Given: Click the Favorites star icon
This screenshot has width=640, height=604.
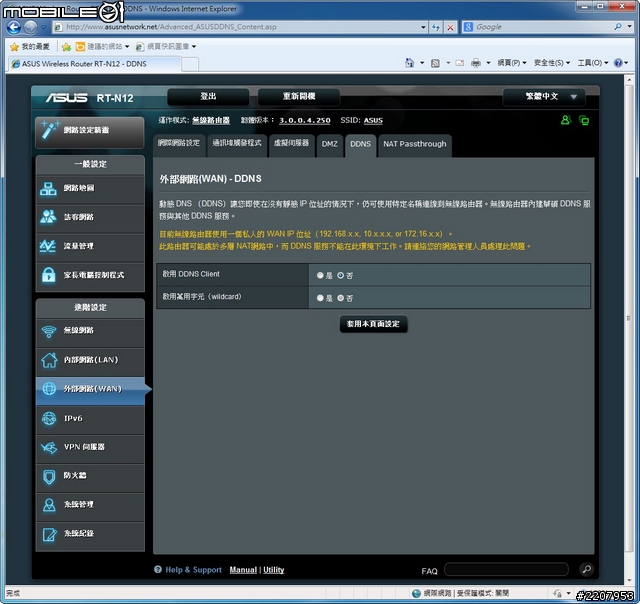Looking at the screenshot, I should click(14, 47).
